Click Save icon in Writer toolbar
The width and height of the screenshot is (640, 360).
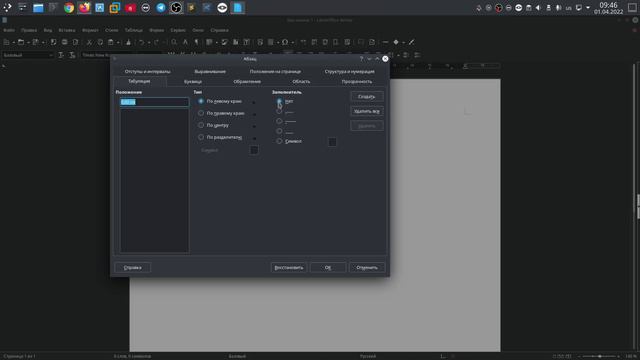tap(36, 42)
